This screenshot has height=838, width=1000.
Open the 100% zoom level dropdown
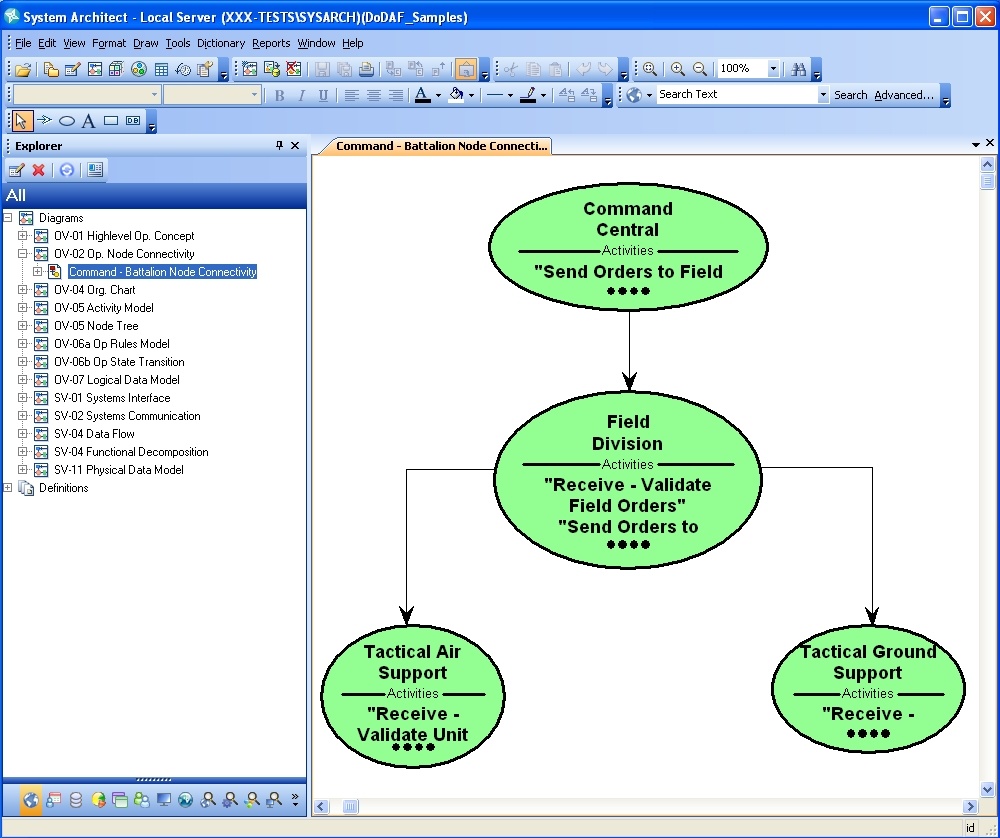(x=773, y=69)
